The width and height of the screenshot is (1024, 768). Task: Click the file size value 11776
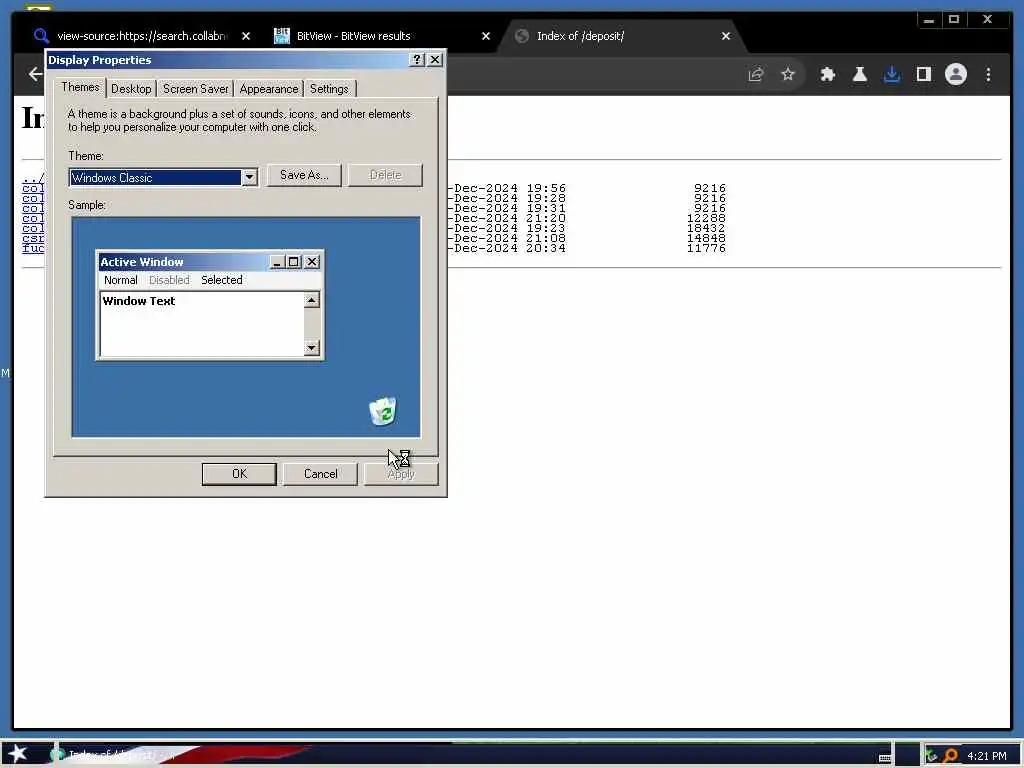[706, 248]
